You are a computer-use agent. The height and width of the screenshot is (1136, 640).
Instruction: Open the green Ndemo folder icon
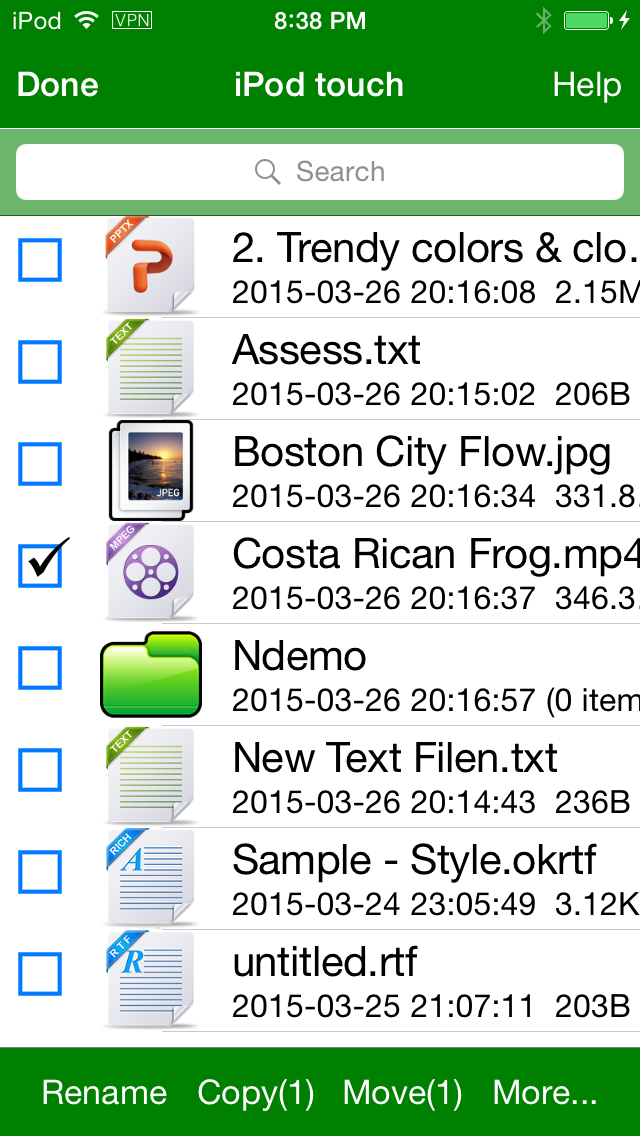point(151,674)
